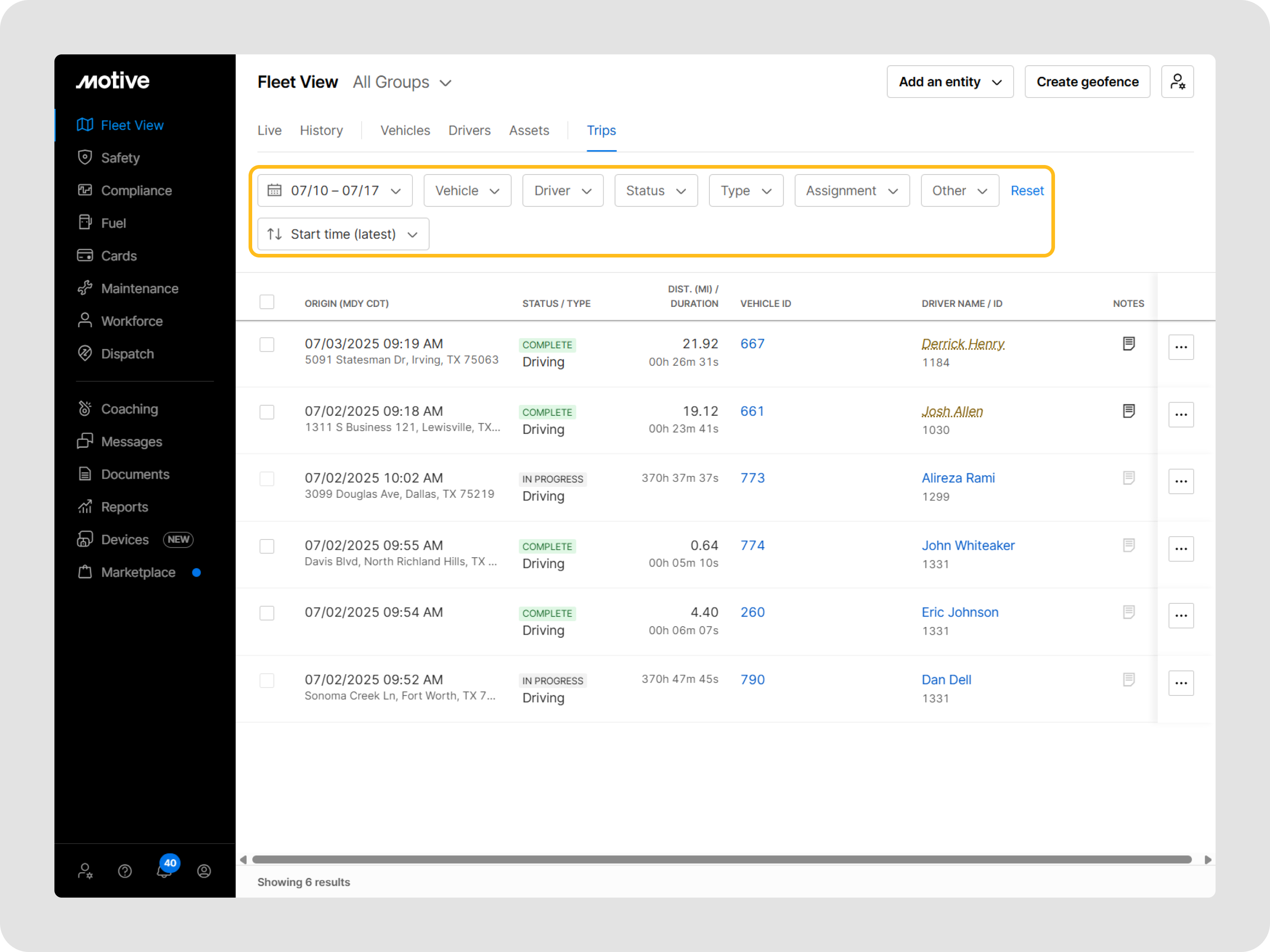Open the notes icon for Derrick Henry trip
The width and height of the screenshot is (1270, 952).
click(1128, 344)
